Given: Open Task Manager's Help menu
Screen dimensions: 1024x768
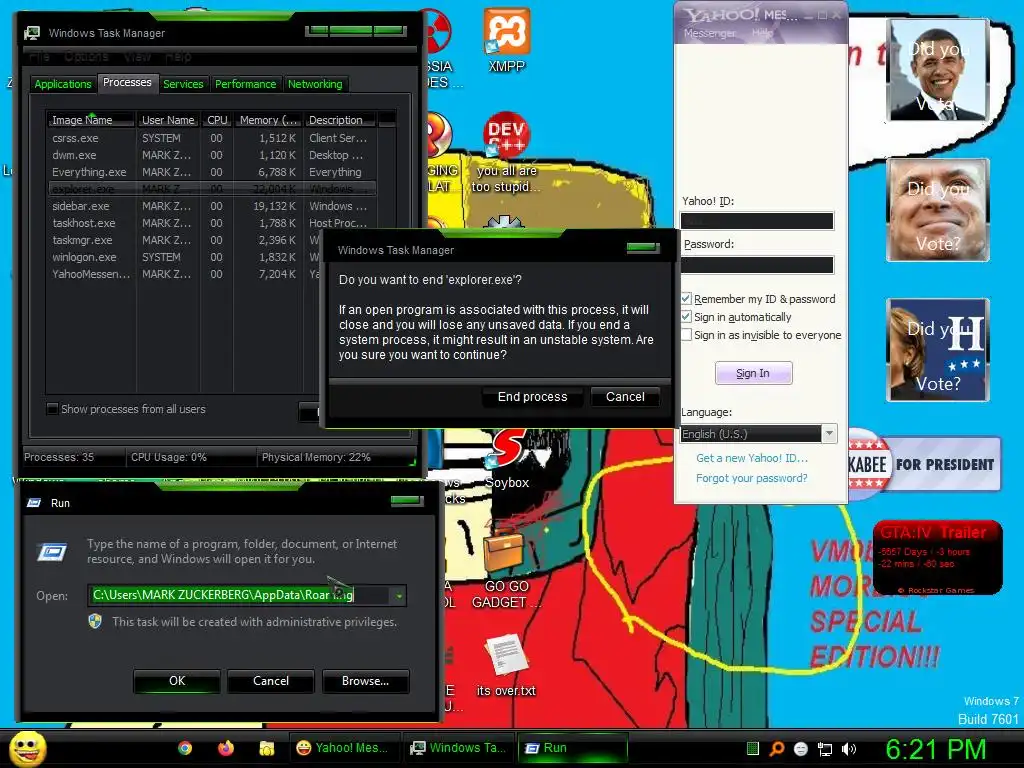Looking at the screenshot, I should [178, 57].
